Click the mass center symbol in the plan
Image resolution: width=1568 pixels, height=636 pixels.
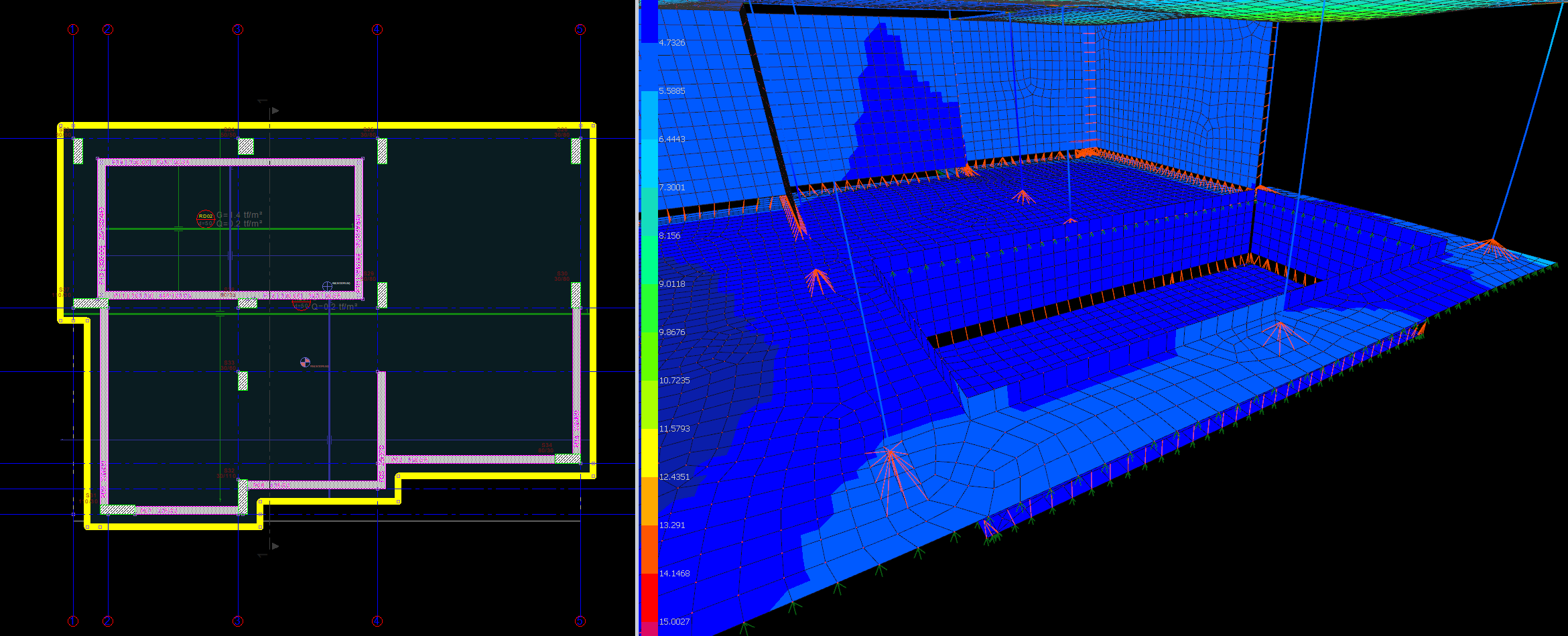pos(305,363)
